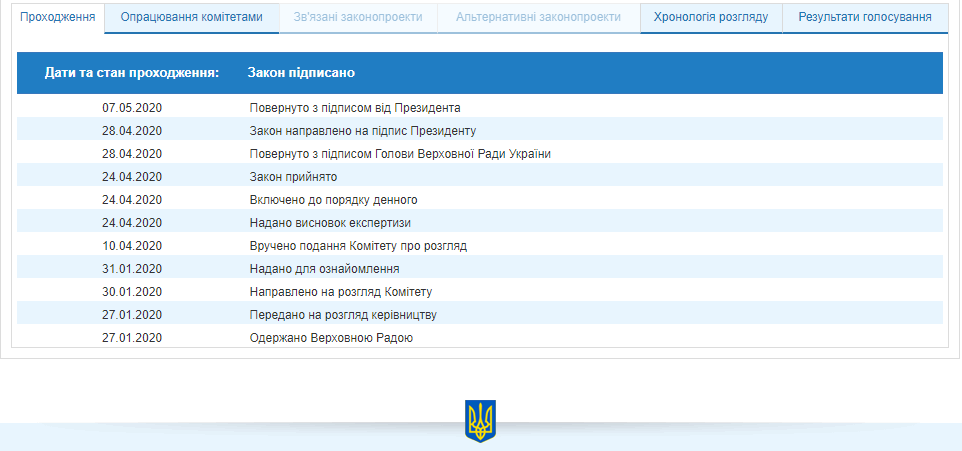Screen dimensions: 962x451
Task: Select the Повернуто з підписом від Президента row
Action: coord(354,107)
